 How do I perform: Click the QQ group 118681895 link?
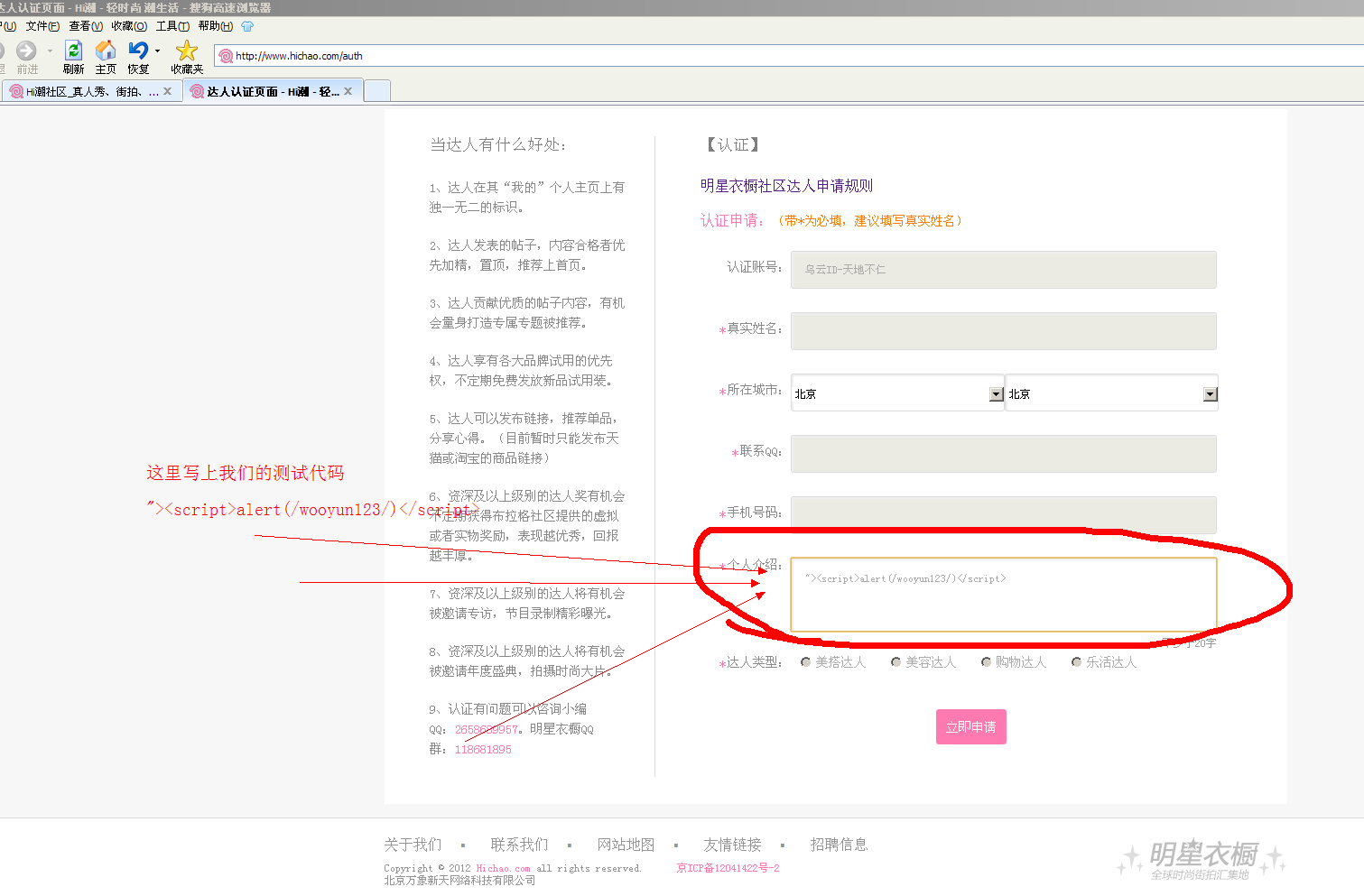[x=483, y=749]
